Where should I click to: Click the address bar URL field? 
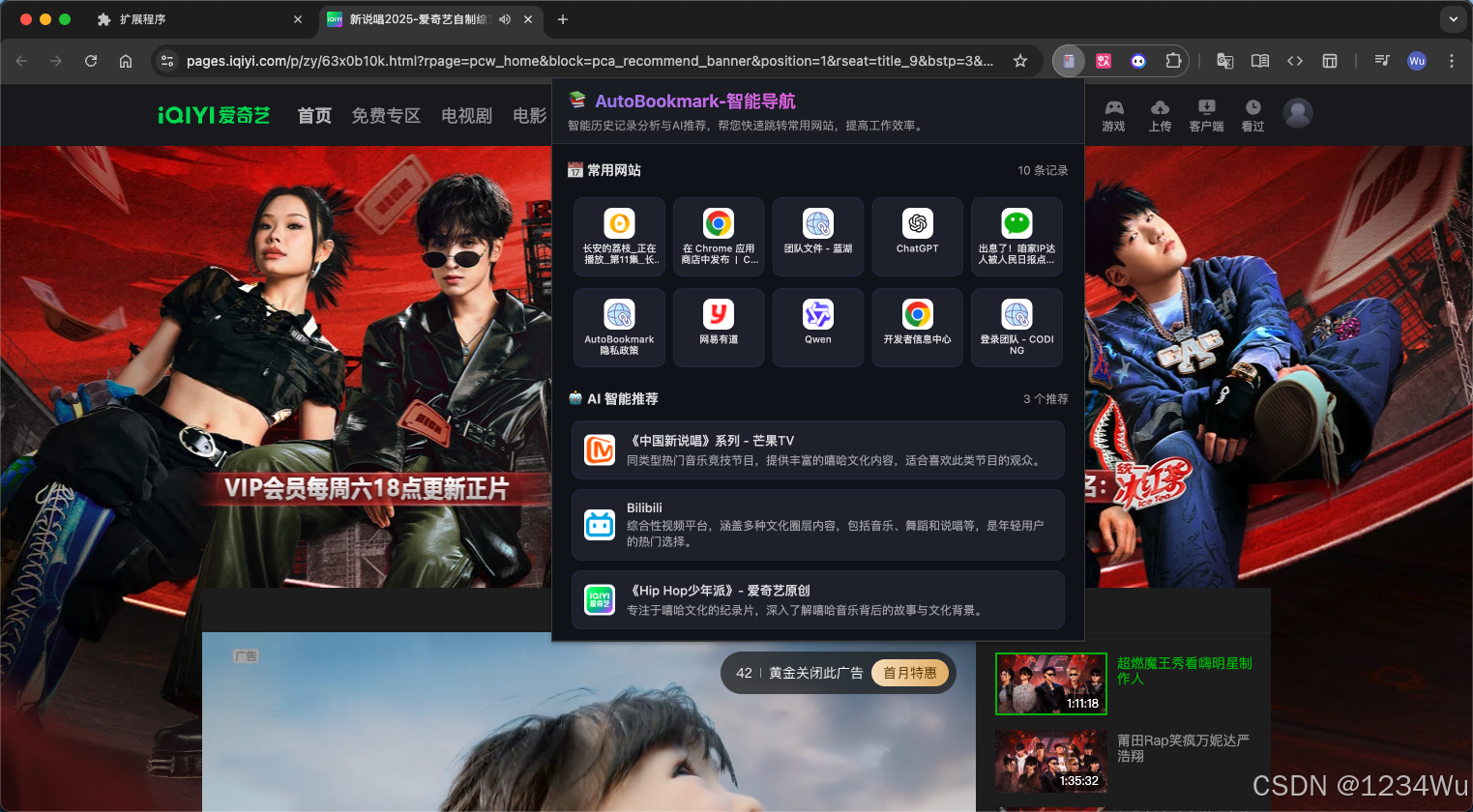click(x=589, y=61)
